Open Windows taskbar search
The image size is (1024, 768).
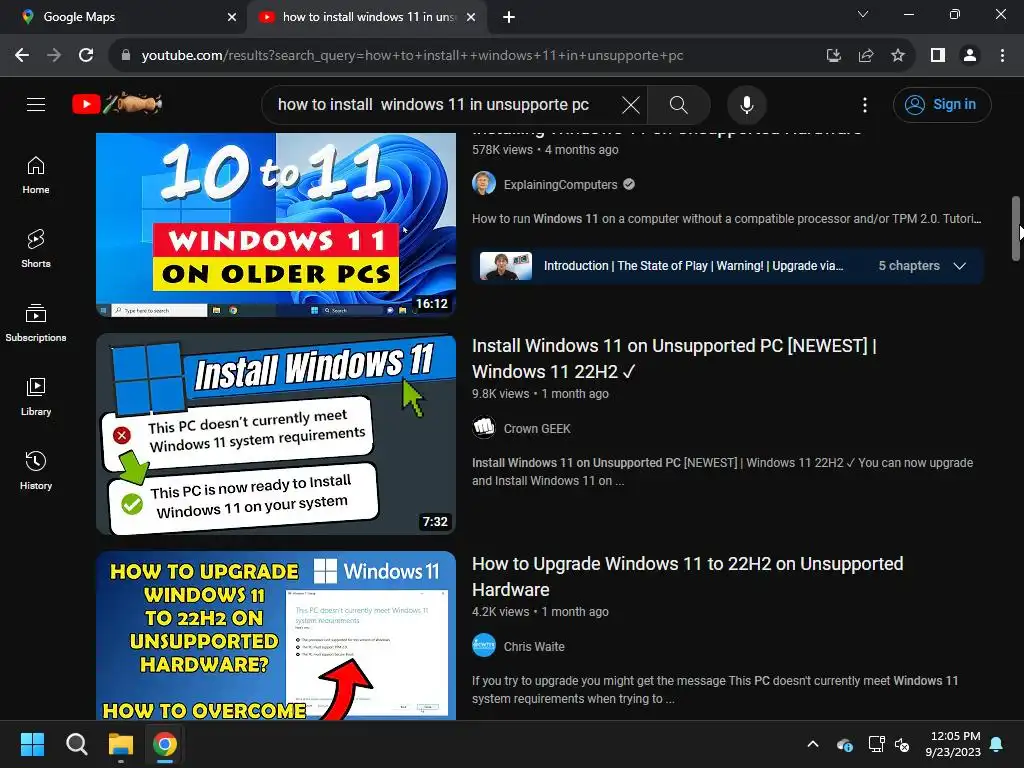(x=76, y=744)
